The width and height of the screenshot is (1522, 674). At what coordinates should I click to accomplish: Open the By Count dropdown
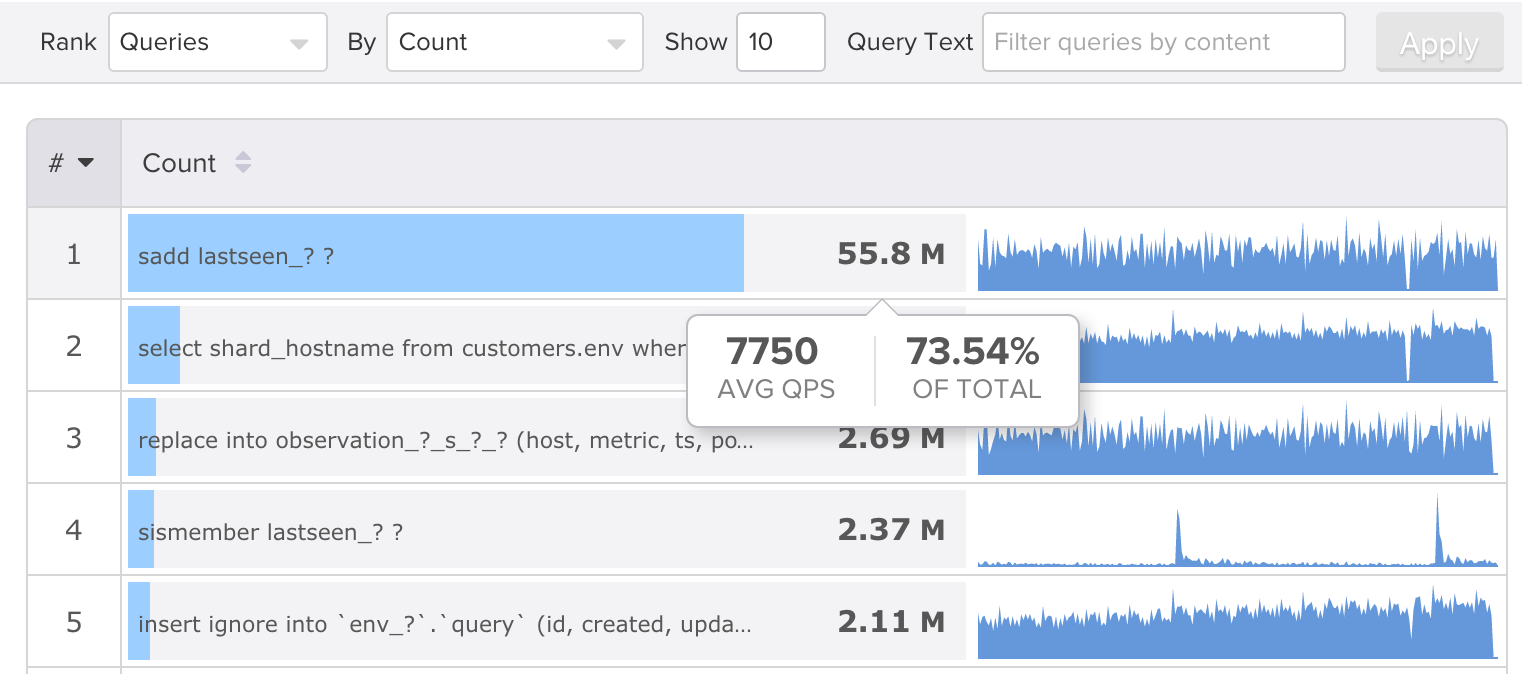[514, 42]
